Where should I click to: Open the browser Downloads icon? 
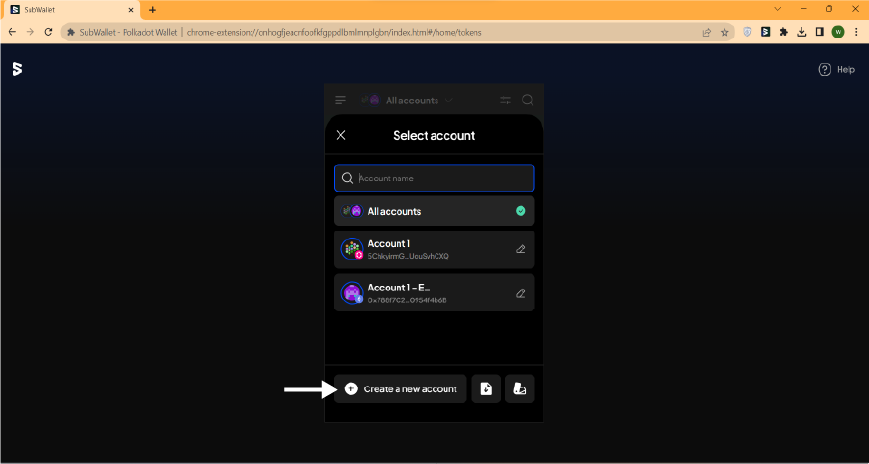tap(801, 32)
